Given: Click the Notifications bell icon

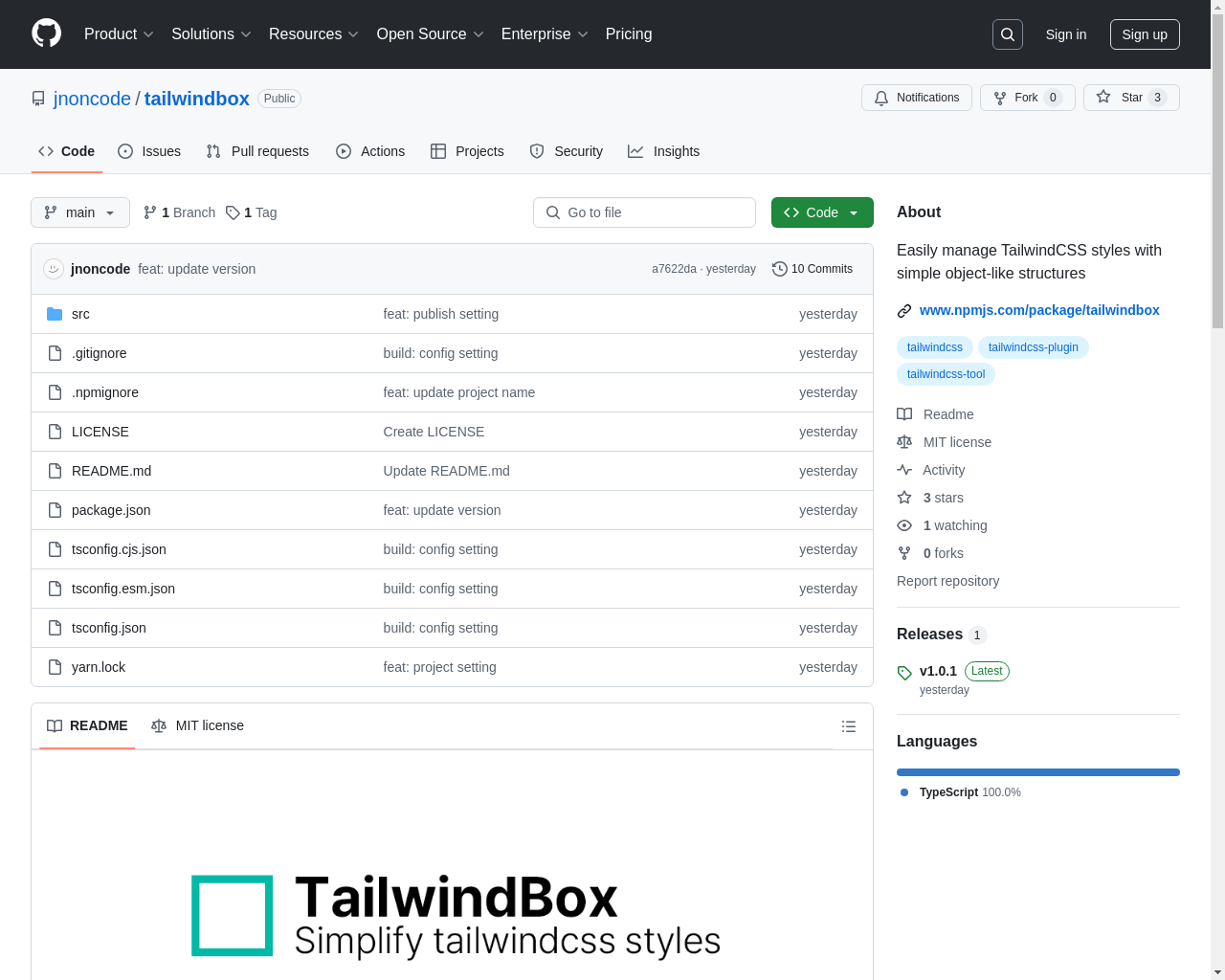Looking at the screenshot, I should pyautogui.click(x=881, y=98).
